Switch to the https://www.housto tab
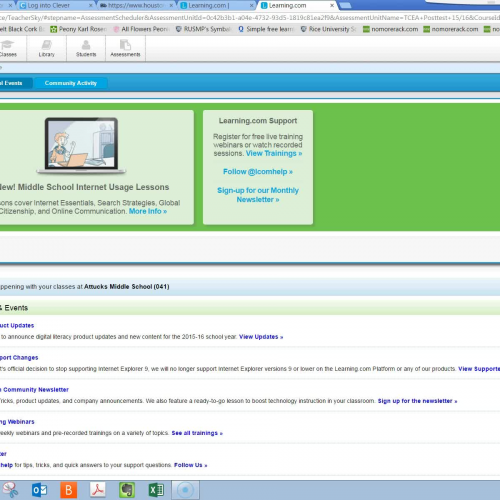The image size is (500, 500). (136, 6)
